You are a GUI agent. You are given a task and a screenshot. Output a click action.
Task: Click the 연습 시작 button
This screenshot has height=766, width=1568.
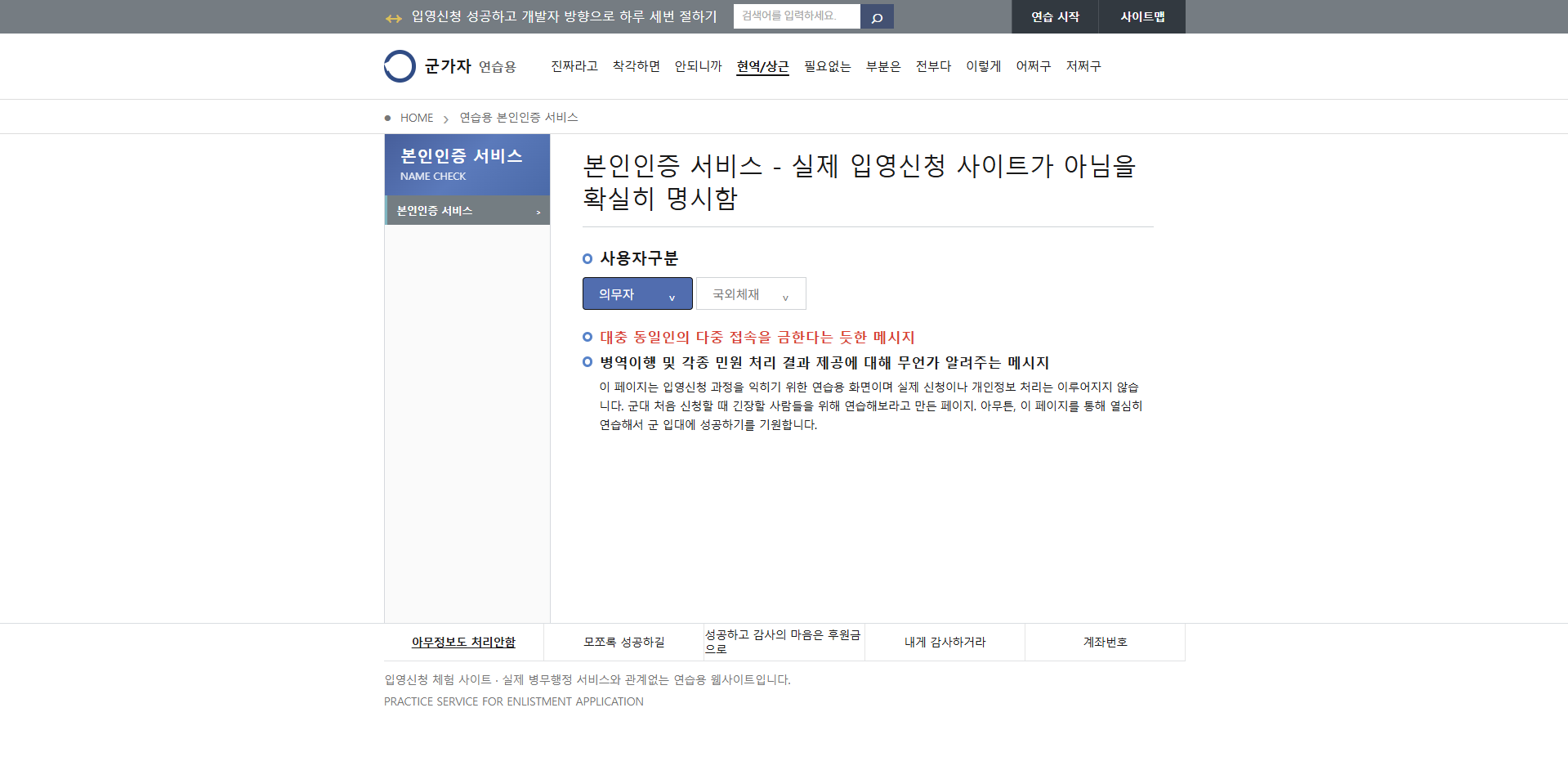click(1055, 16)
